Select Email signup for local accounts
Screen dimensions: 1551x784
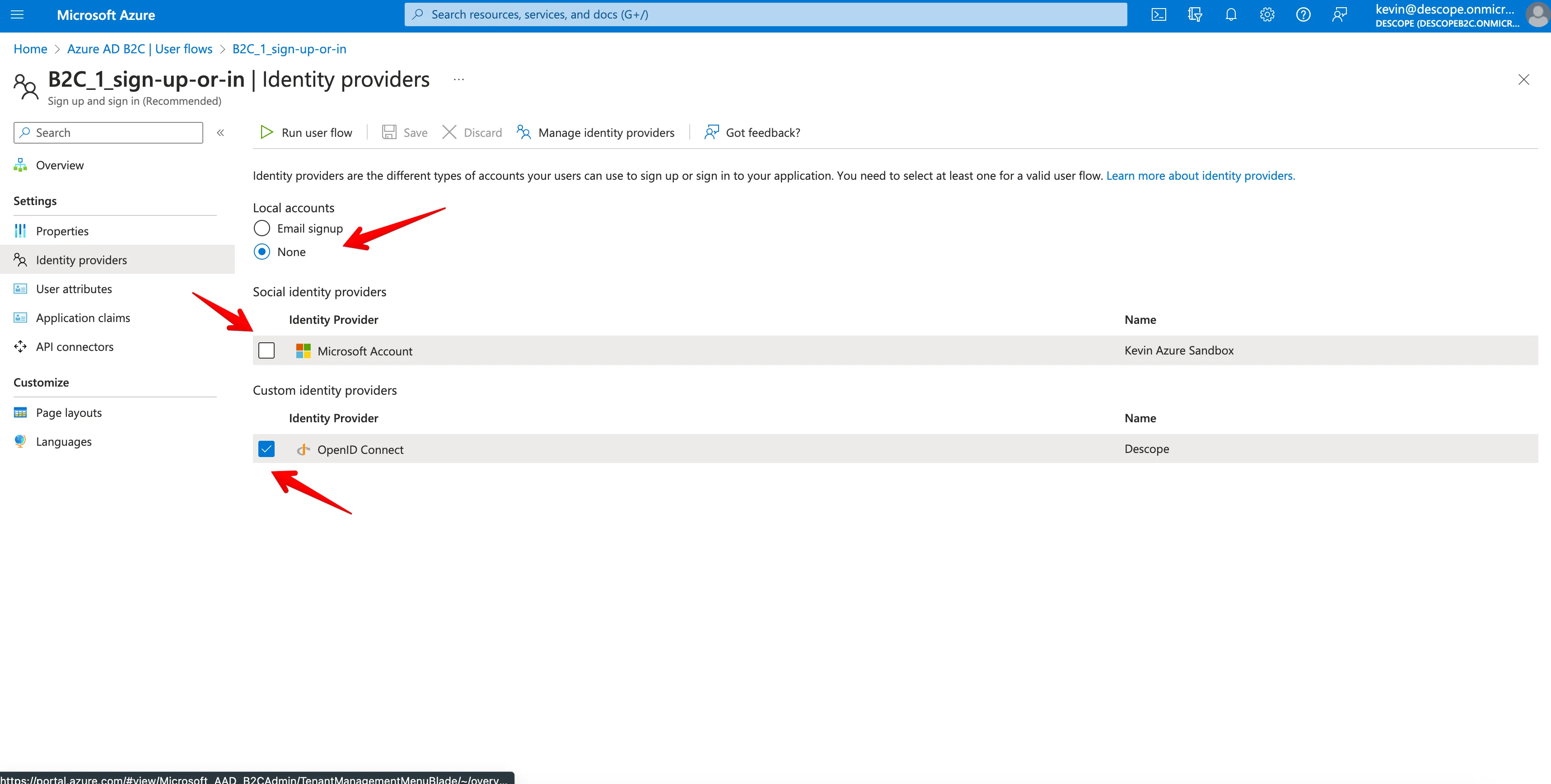point(262,228)
